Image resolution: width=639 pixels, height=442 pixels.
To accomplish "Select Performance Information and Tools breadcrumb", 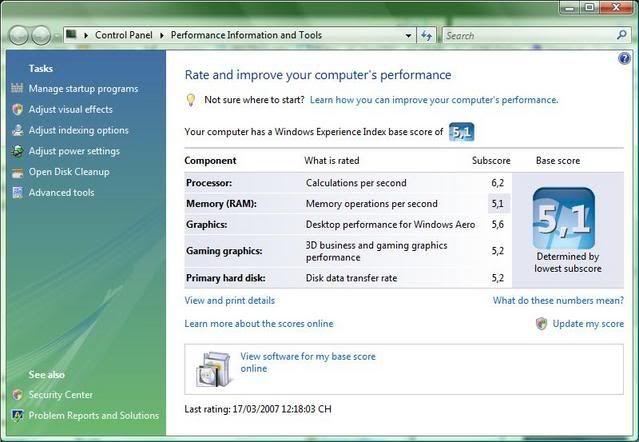I will [246, 35].
